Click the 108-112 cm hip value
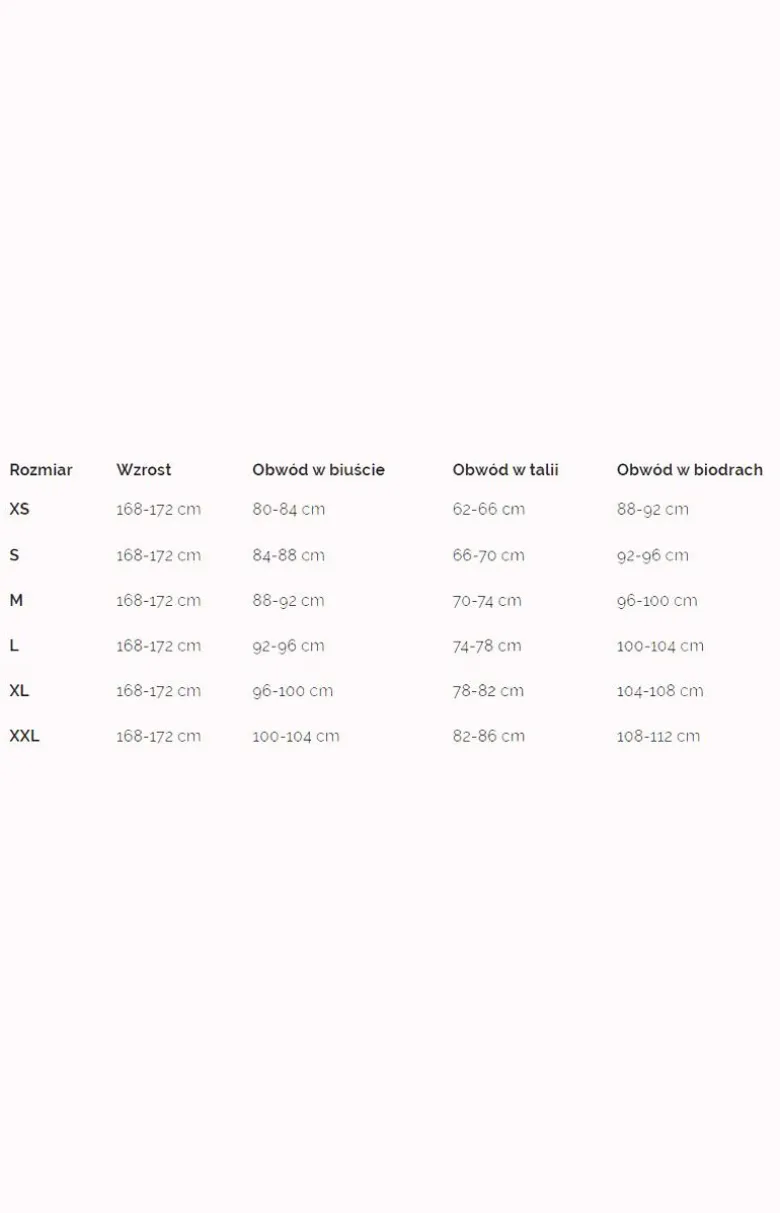780x1213 pixels. coord(658,736)
